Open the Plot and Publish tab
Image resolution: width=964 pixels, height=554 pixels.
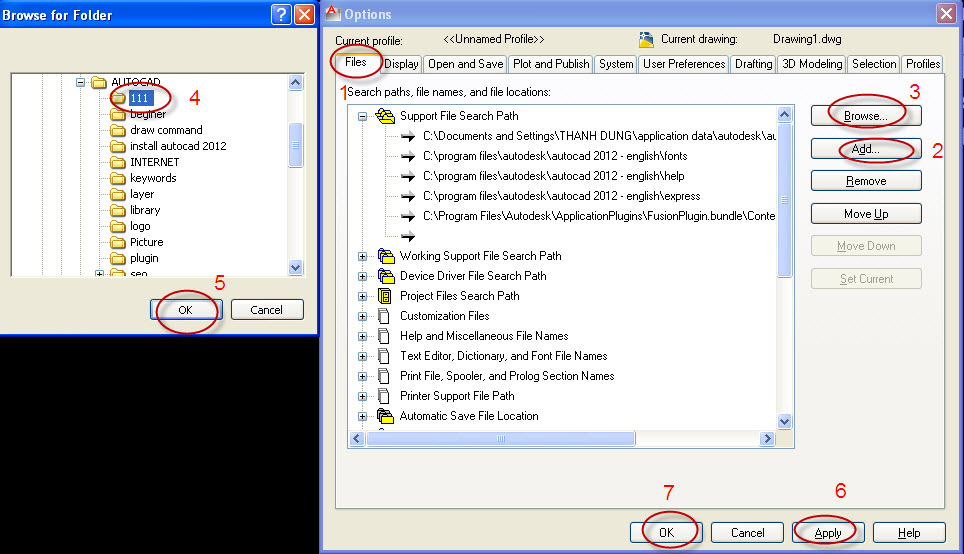[x=551, y=64]
